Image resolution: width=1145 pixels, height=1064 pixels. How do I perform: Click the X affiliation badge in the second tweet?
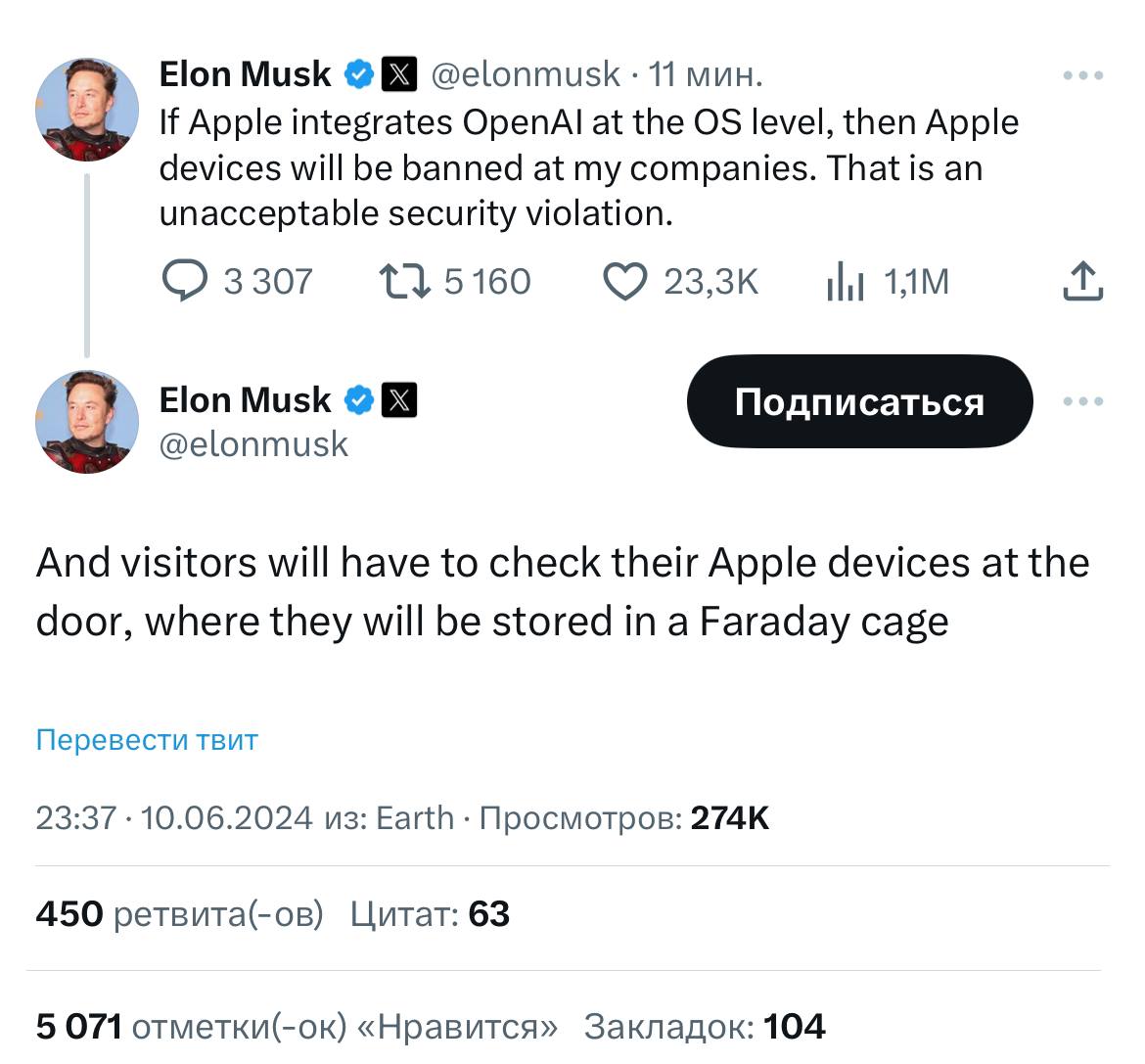click(x=398, y=400)
